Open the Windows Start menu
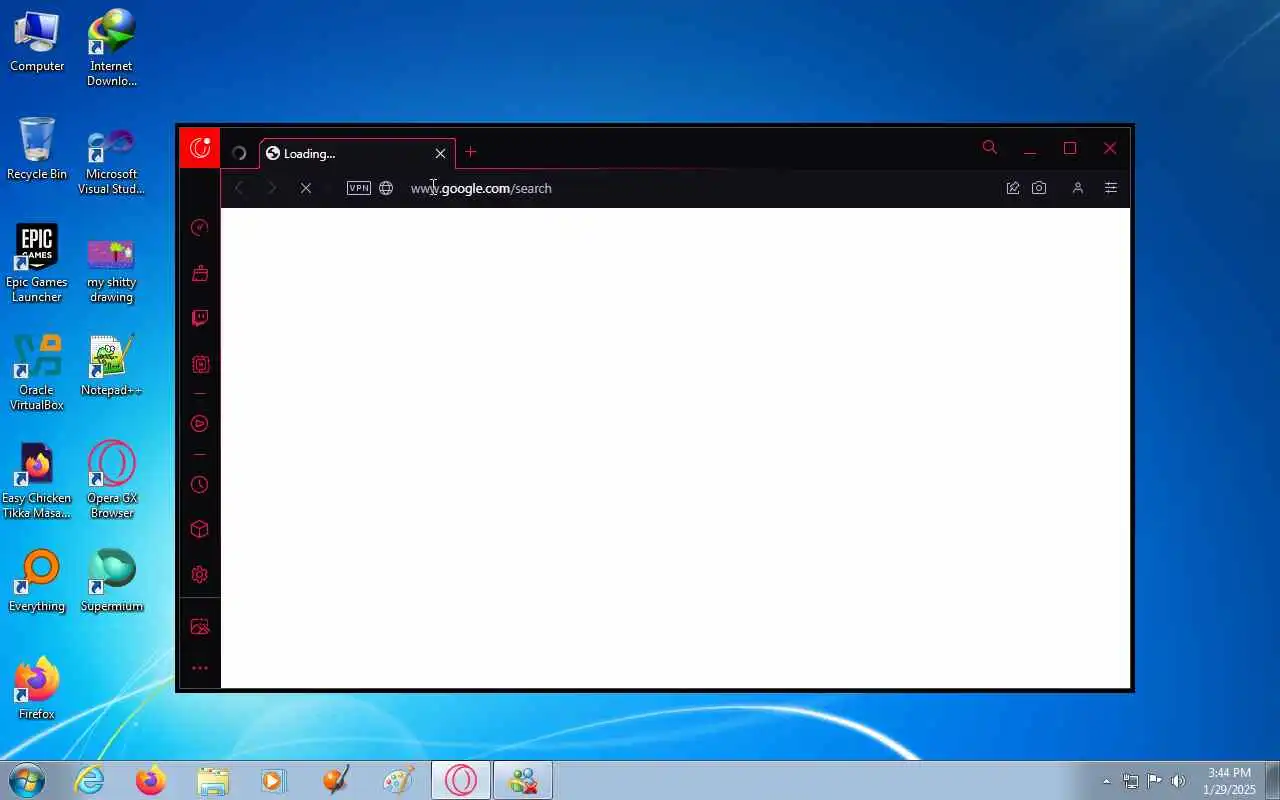The image size is (1280, 800). 26,780
